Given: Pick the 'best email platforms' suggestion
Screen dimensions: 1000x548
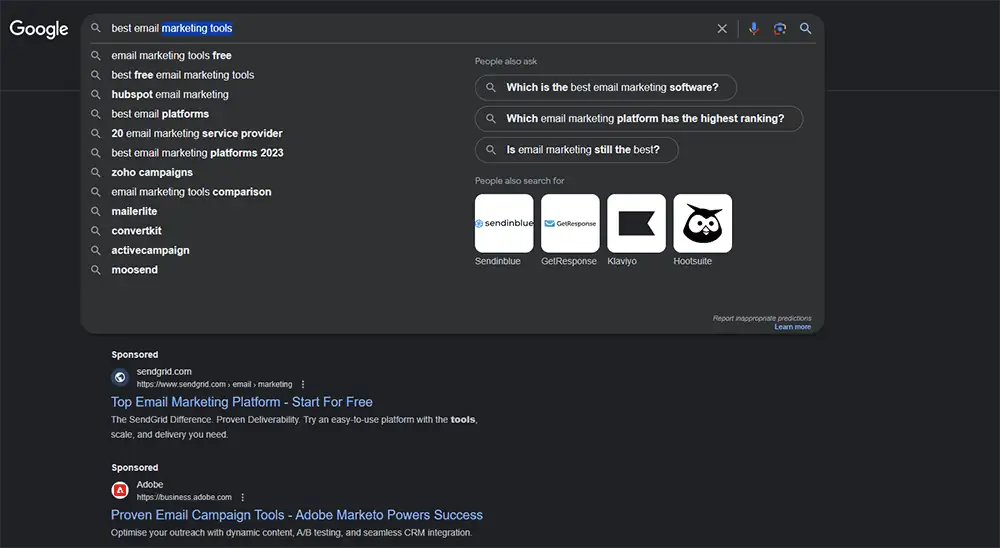Looking at the screenshot, I should pyautogui.click(x=160, y=114).
